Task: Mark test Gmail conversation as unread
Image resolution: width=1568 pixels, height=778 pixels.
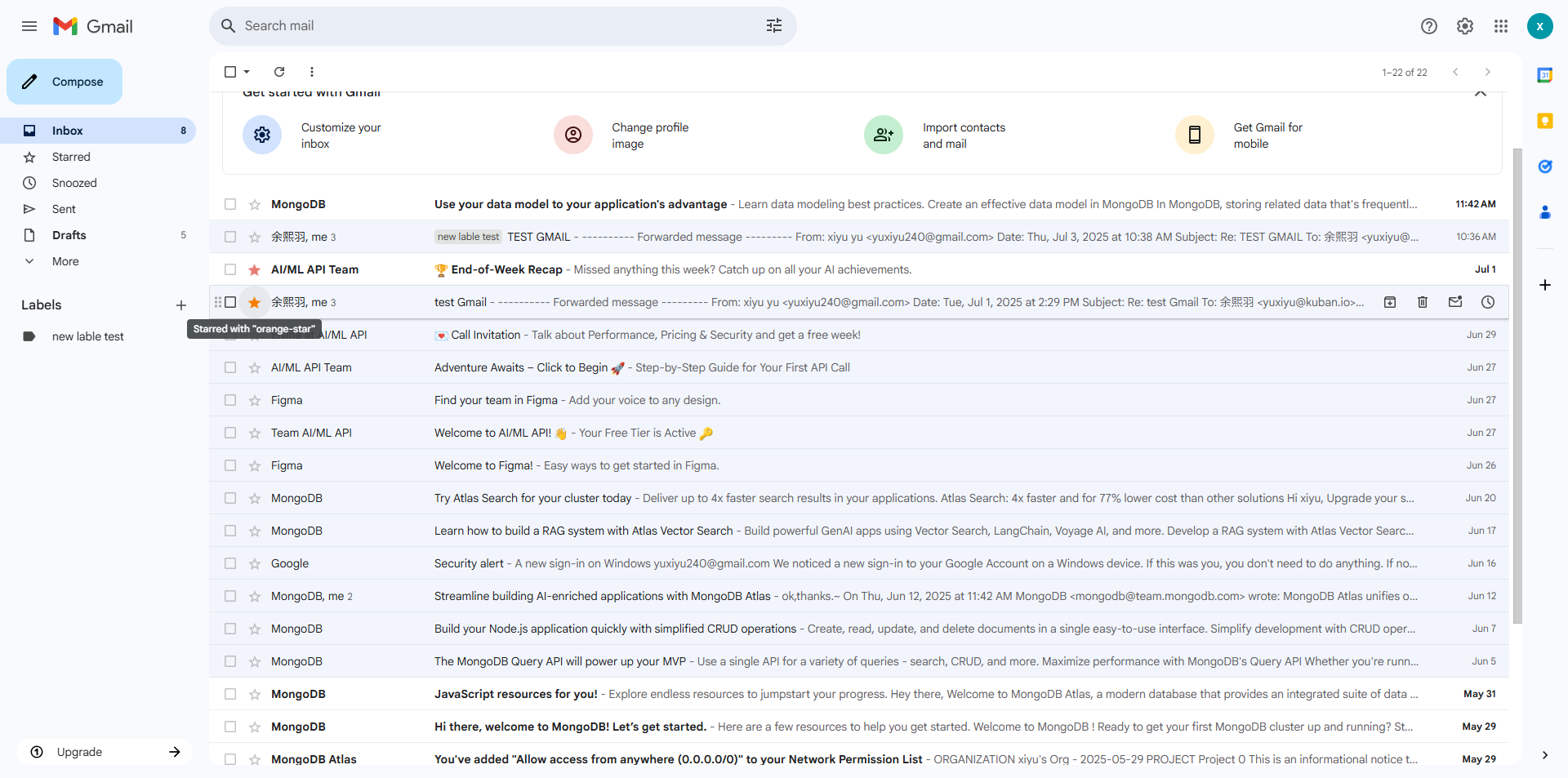Action: click(x=1455, y=302)
